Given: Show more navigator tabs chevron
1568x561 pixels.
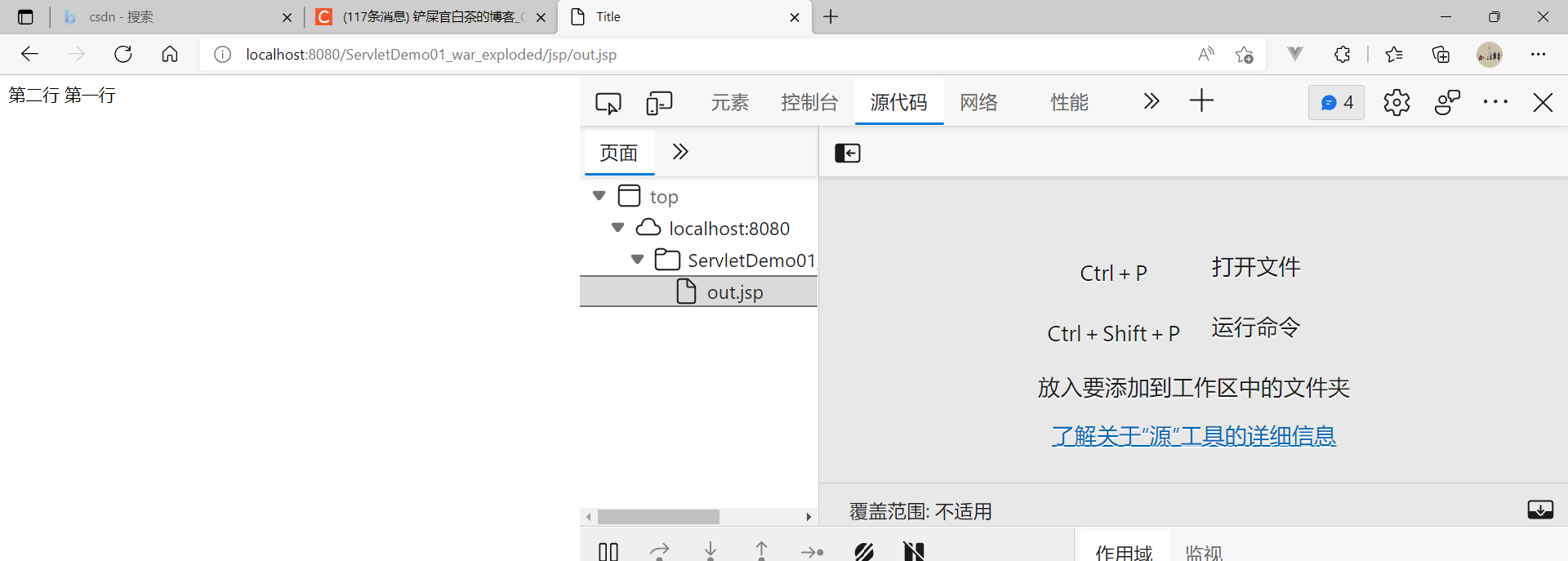Looking at the screenshot, I should [x=680, y=152].
